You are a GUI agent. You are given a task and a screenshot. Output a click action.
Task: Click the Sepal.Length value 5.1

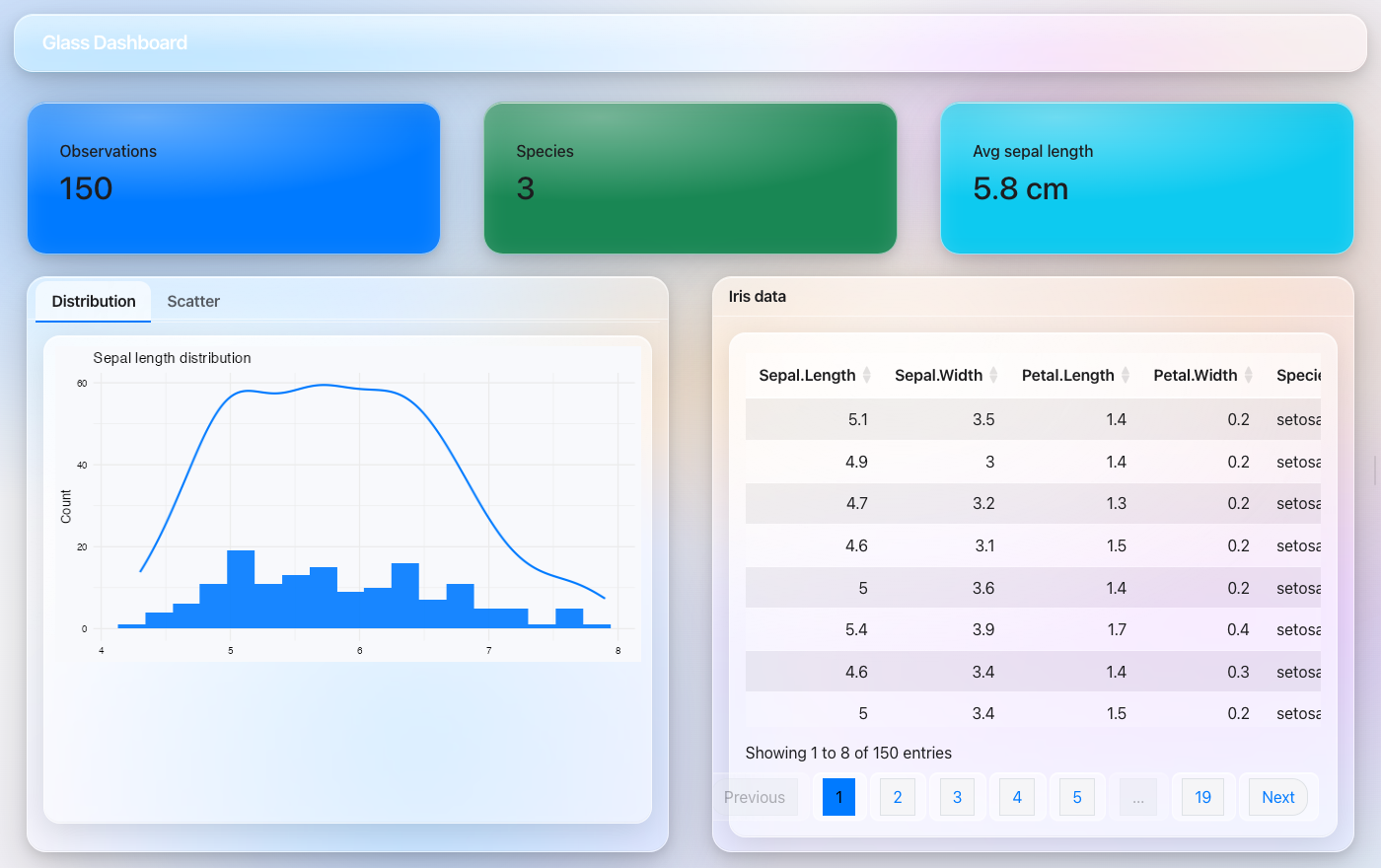pyautogui.click(x=858, y=419)
